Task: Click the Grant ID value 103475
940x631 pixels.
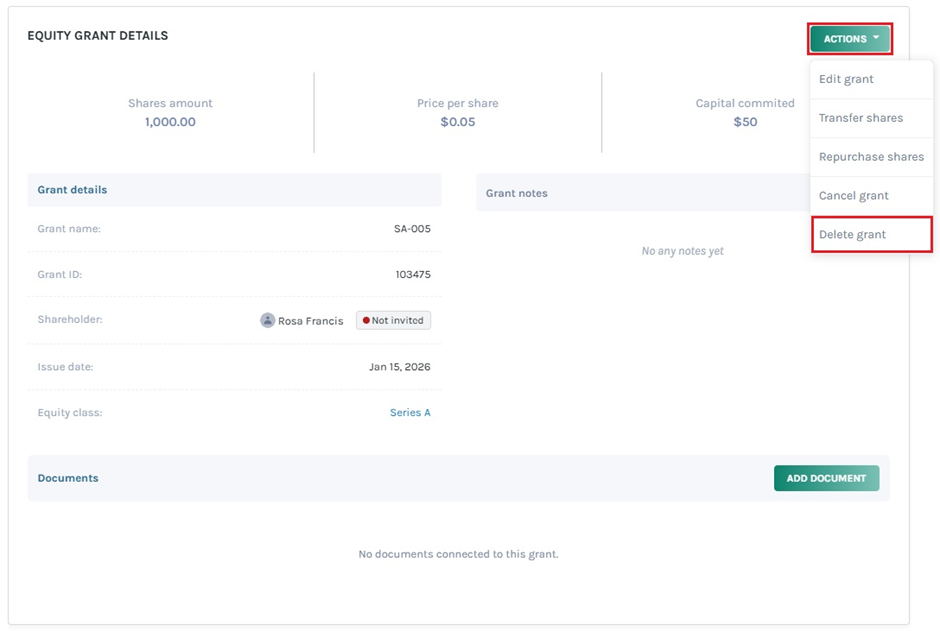Action: pos(413,274)
